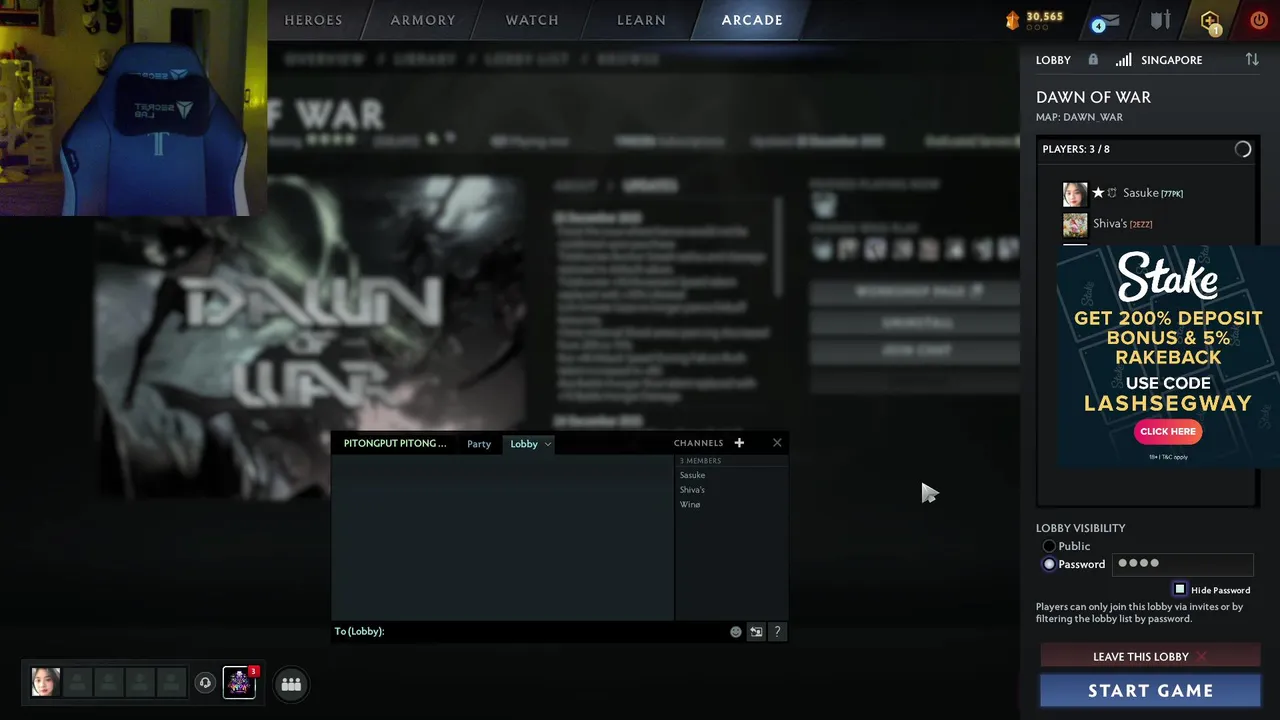Click Shiva's player name in lobby list

pyautogui.click(x=1110, y=224)
